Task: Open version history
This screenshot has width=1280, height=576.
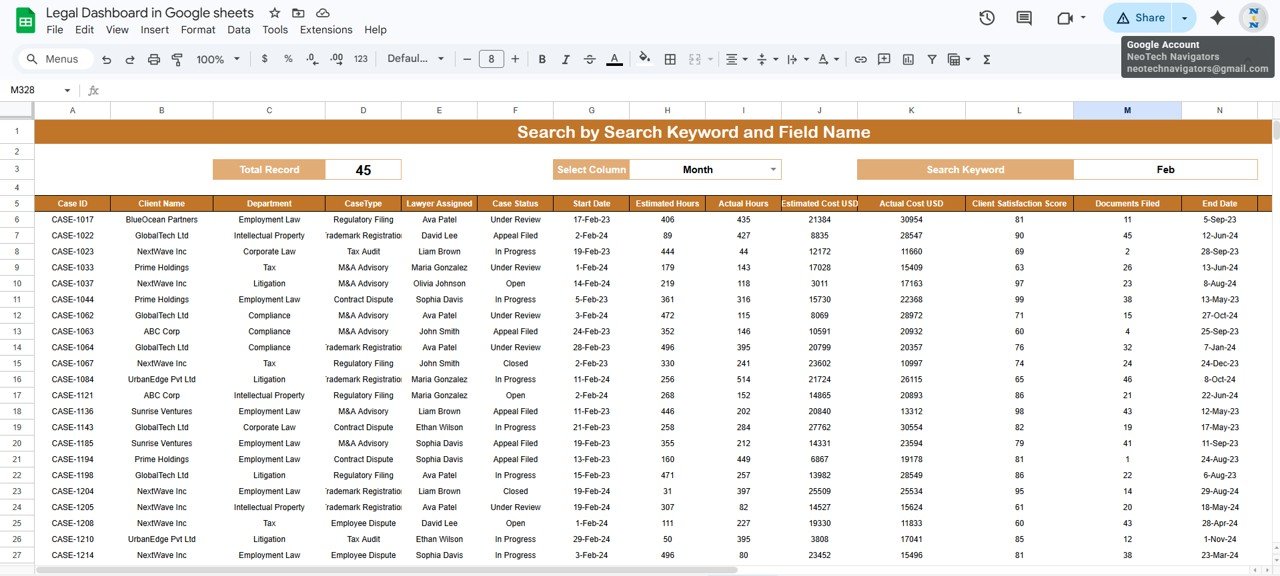Action: [985, 17]
